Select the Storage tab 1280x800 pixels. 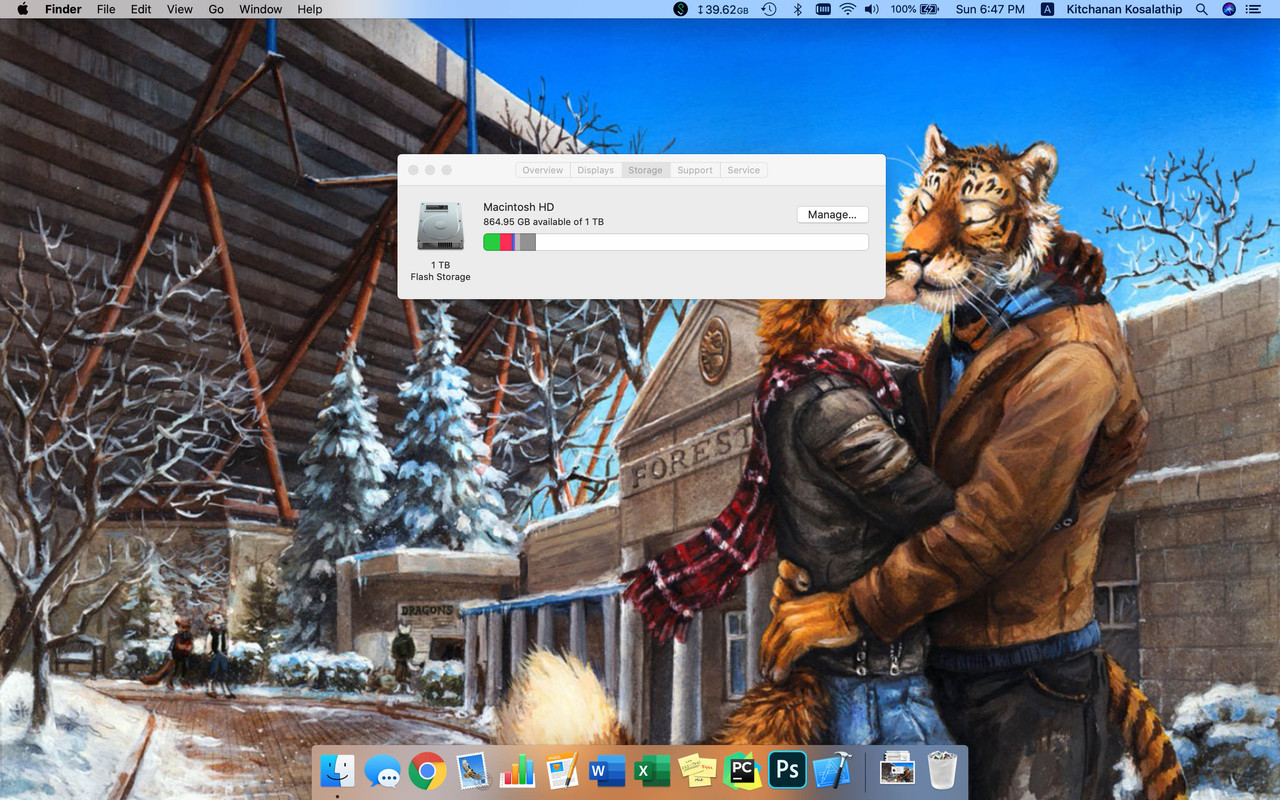tap(645, 170)
